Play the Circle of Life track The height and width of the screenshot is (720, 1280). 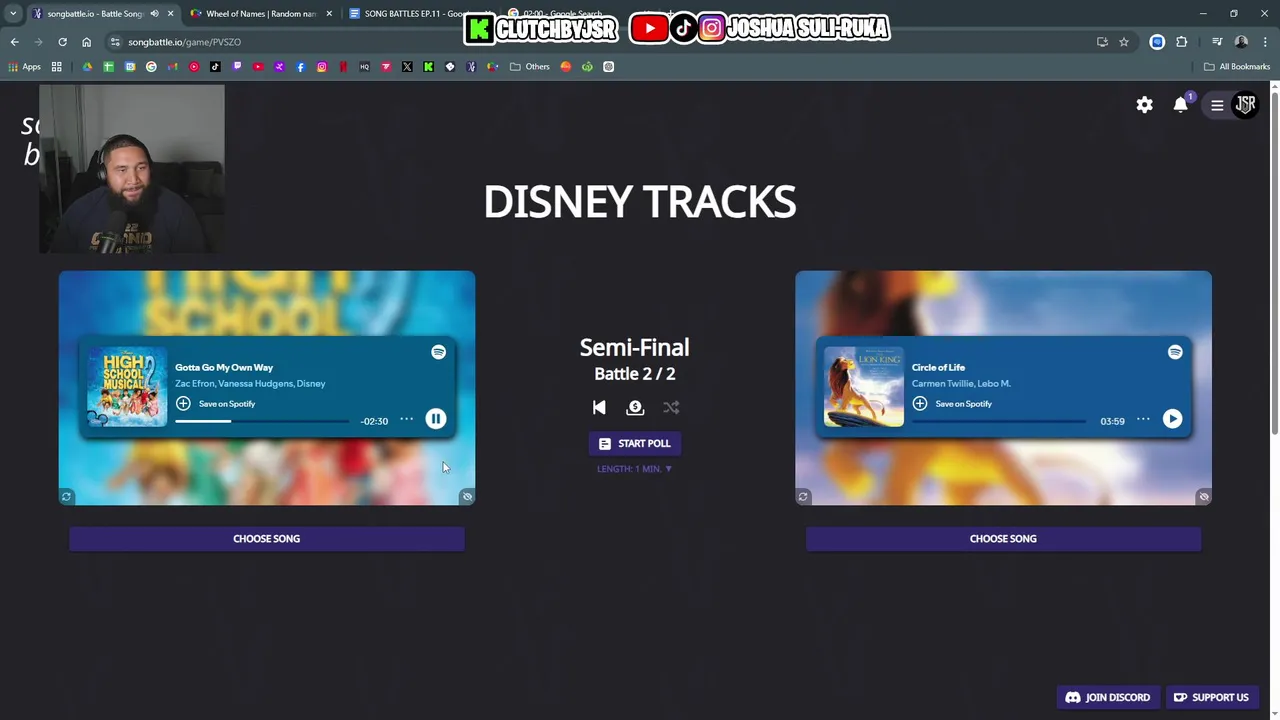pos(1172,419)
